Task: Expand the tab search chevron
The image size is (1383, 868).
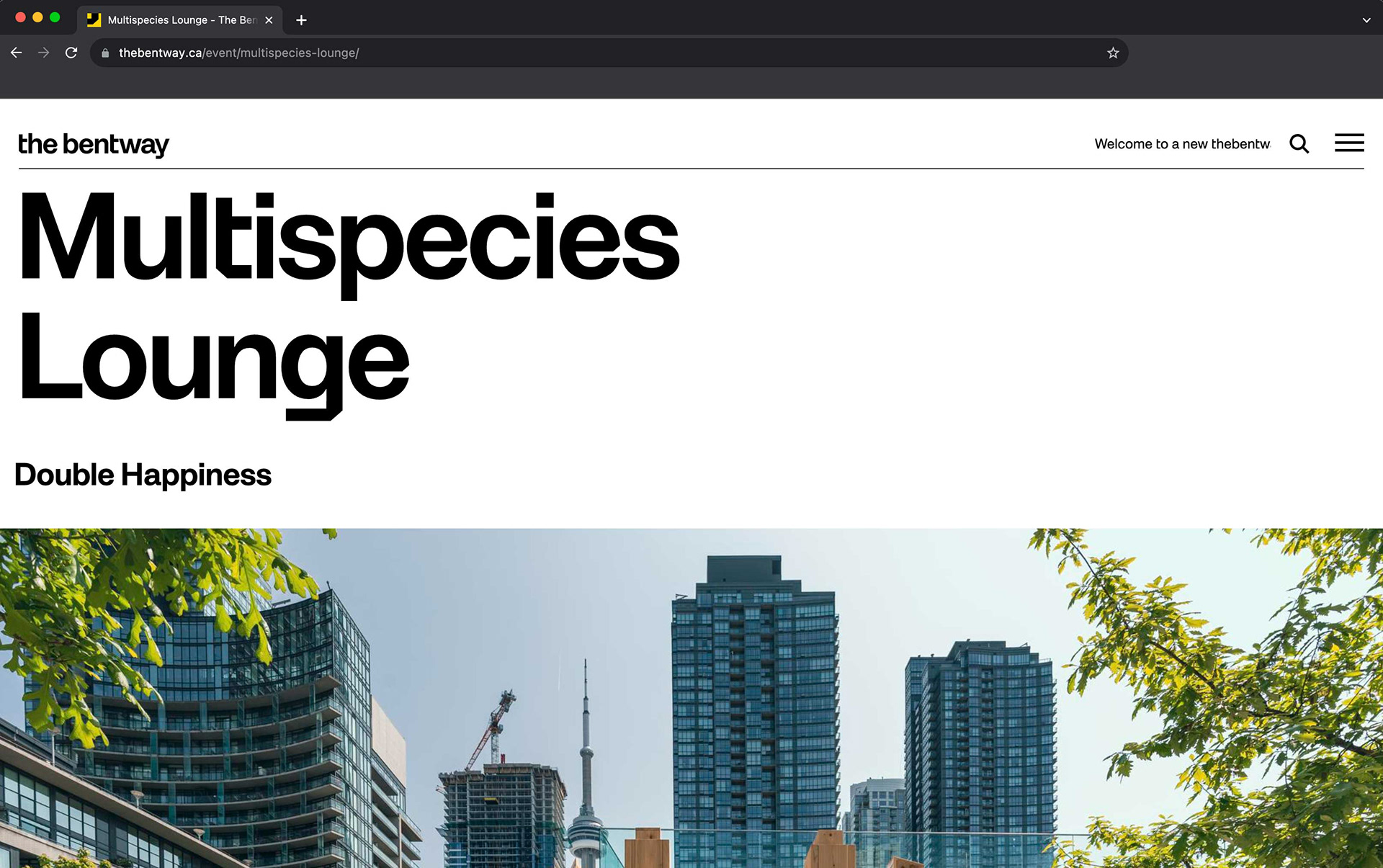Action: (x=1366, y=20)
